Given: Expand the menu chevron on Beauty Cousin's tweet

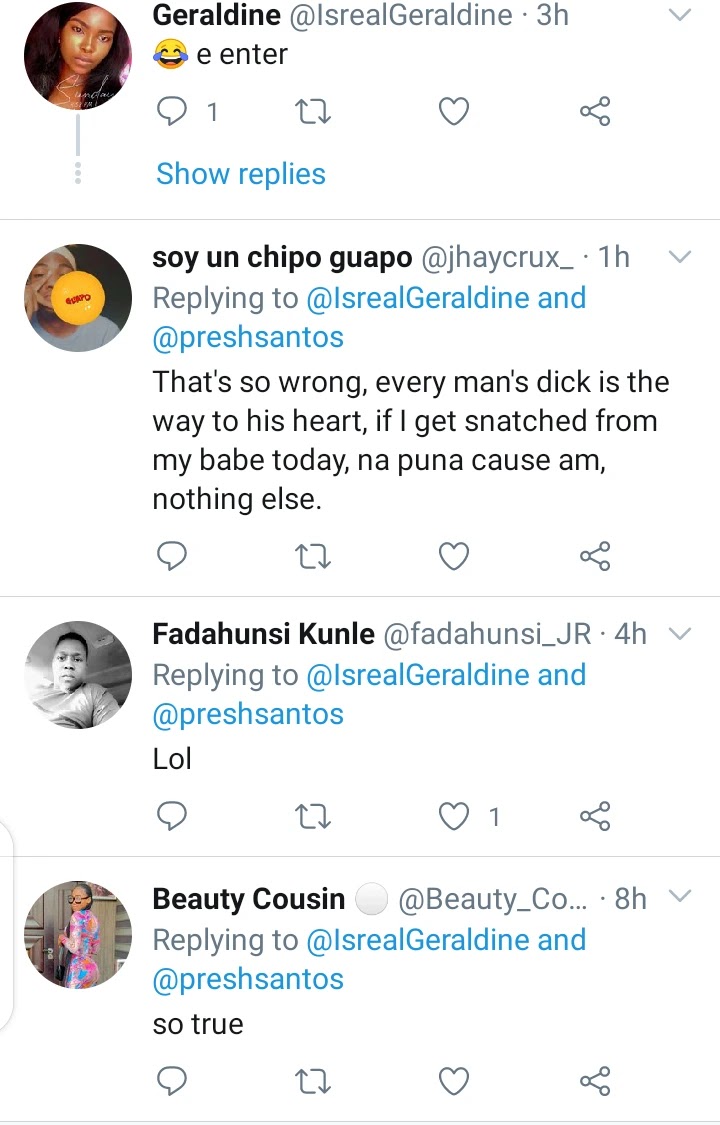Looking at the screenshot, I should [x=679, y=896].
